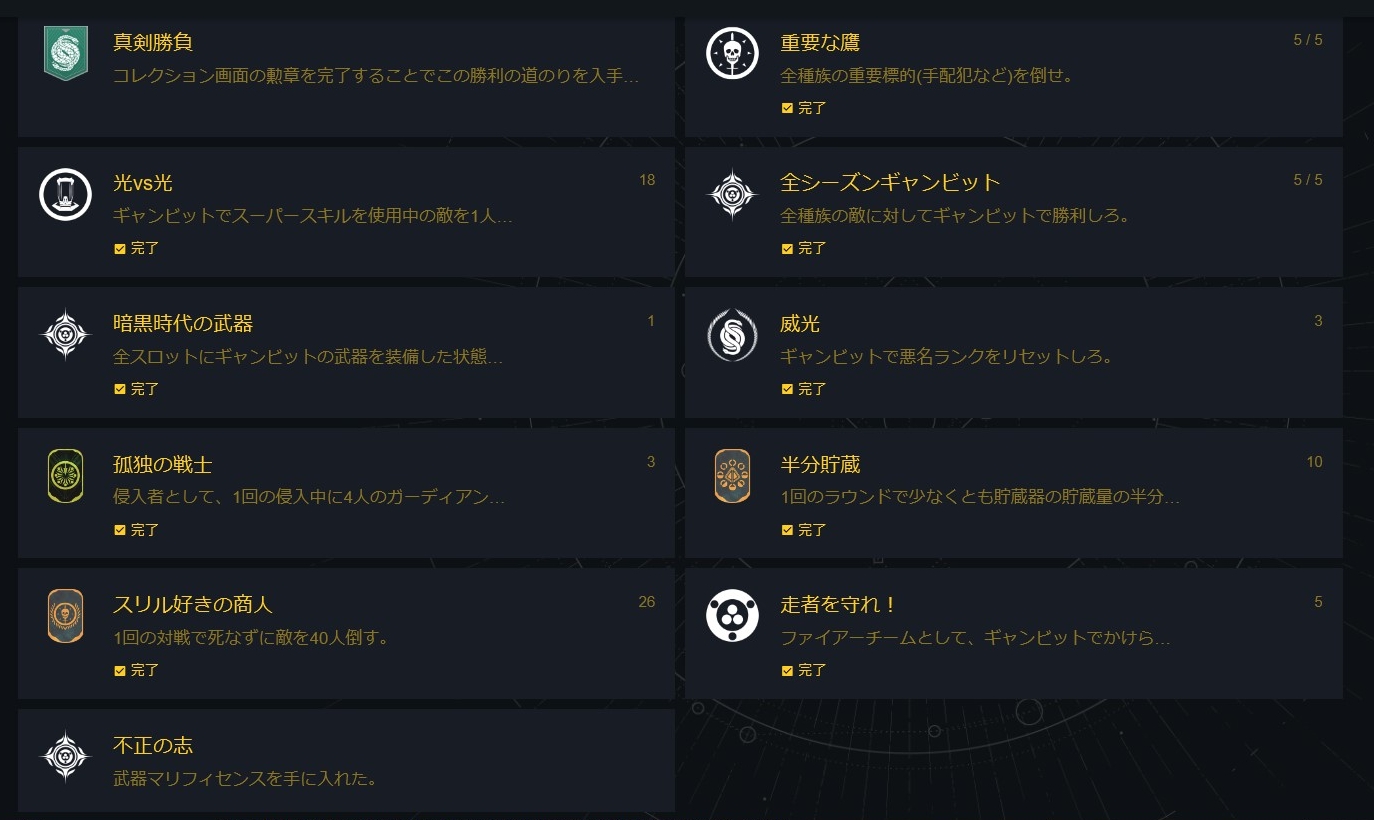Click the 5 / 5 progress counter on 重要な鷹
The height and width of the screenshot is (820, 1374).
1307,40
